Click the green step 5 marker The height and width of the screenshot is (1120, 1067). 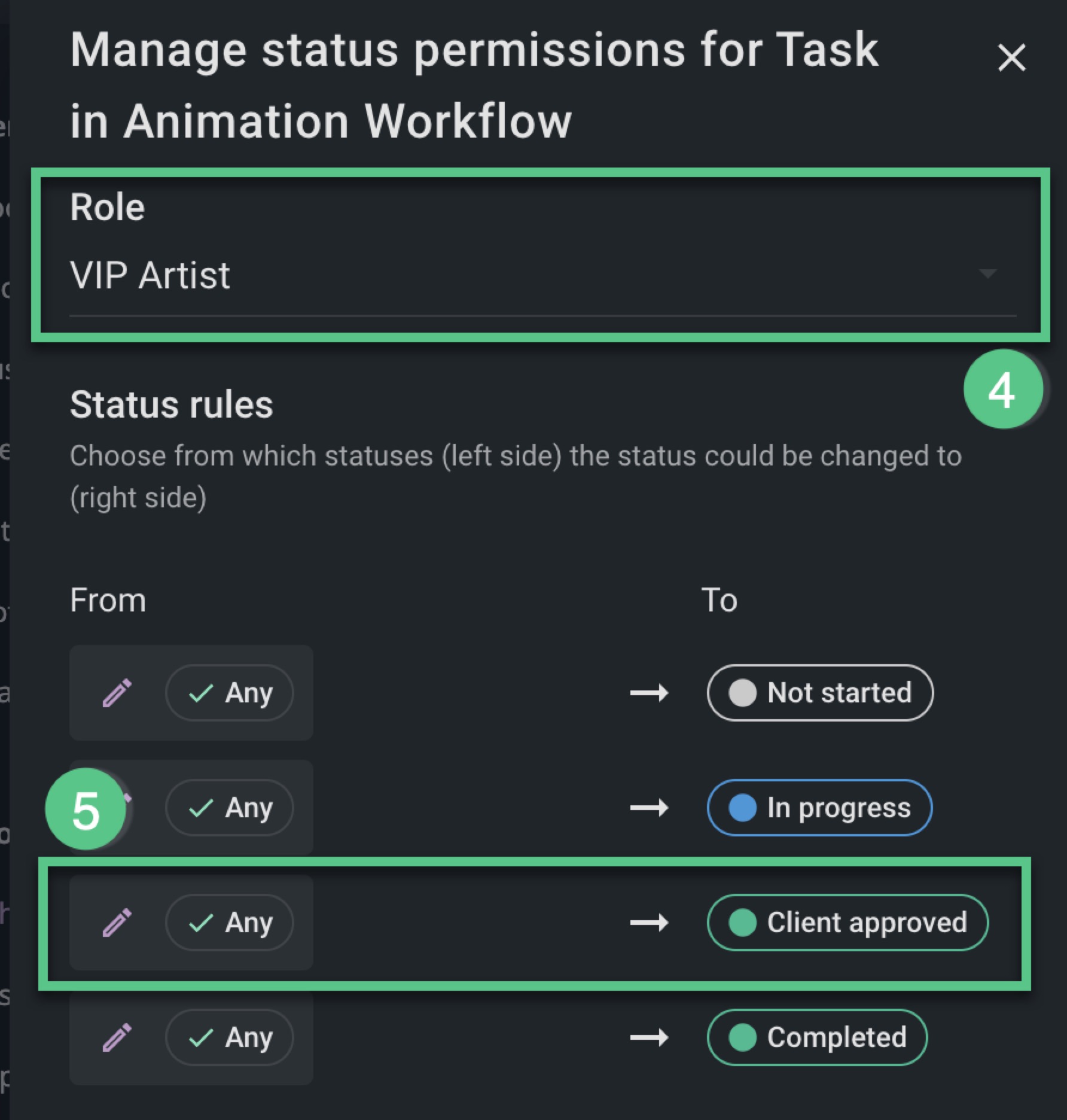[85, 809]
